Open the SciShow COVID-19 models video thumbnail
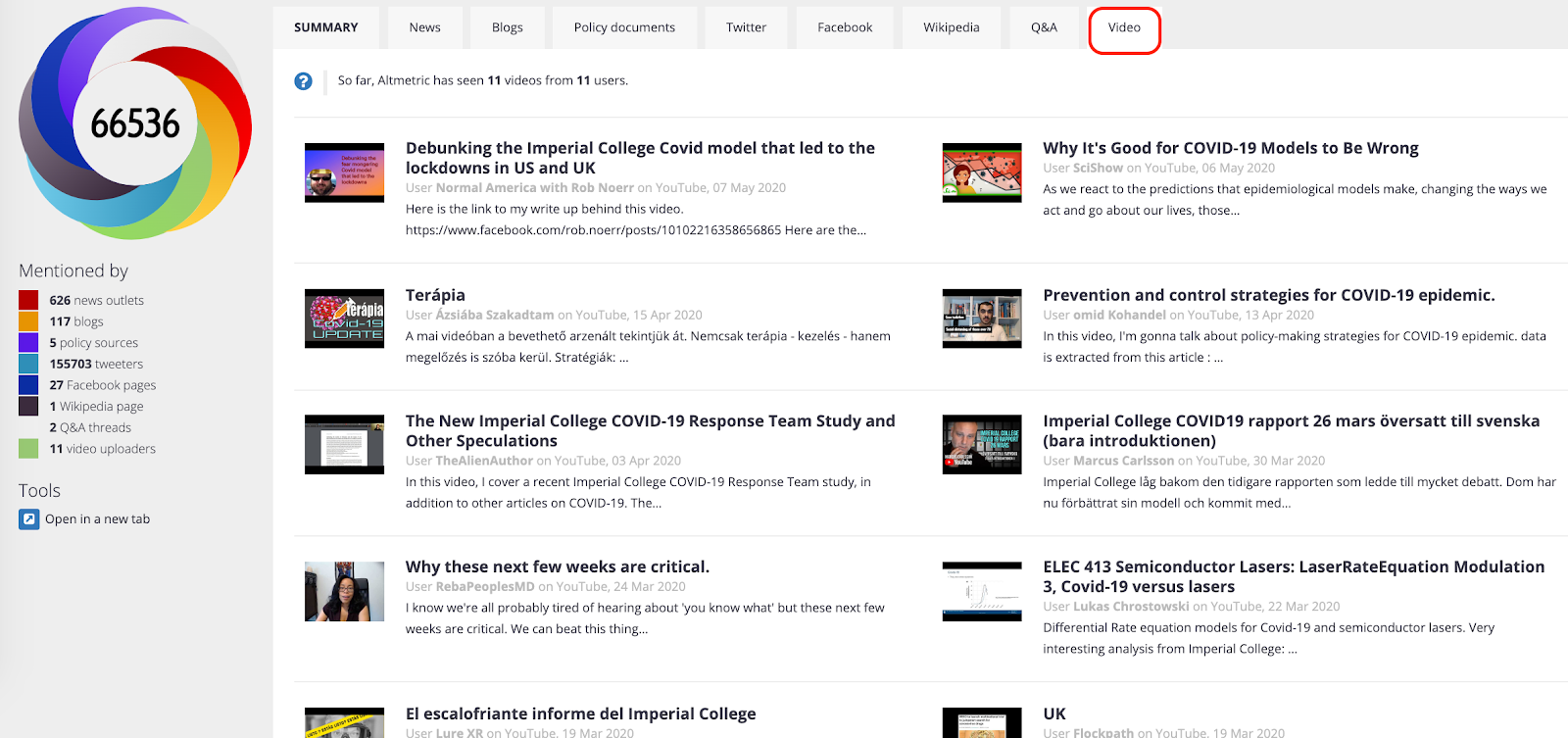1568x738 pixels. [x=981, y=172]
